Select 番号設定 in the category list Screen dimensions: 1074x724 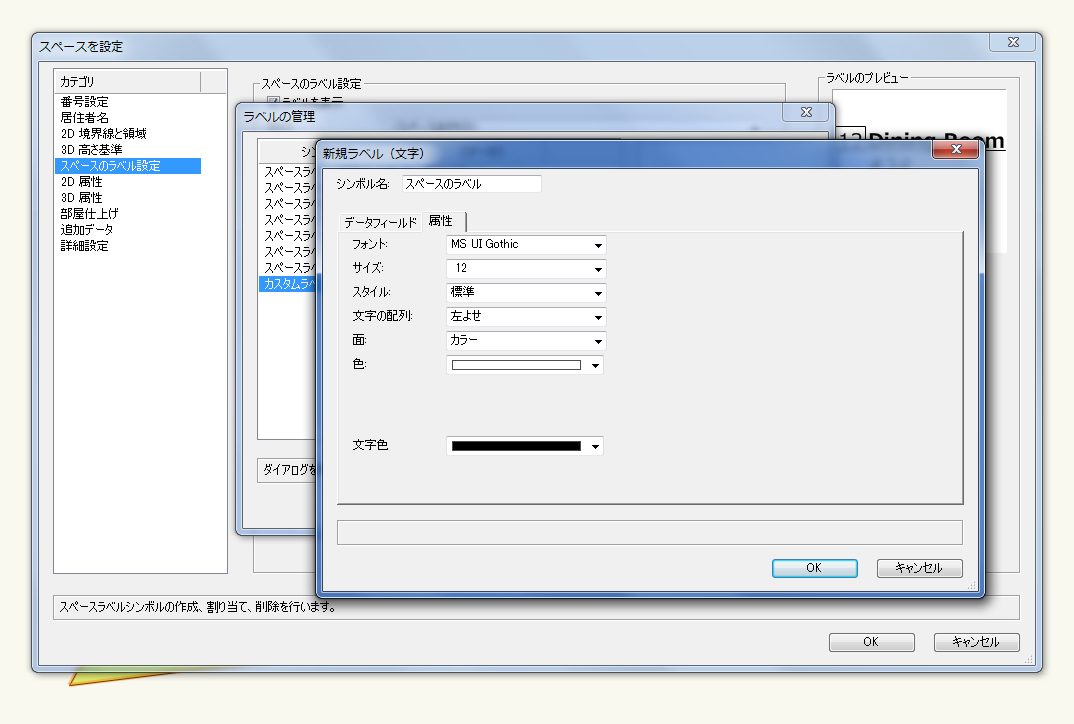point(84,102)
